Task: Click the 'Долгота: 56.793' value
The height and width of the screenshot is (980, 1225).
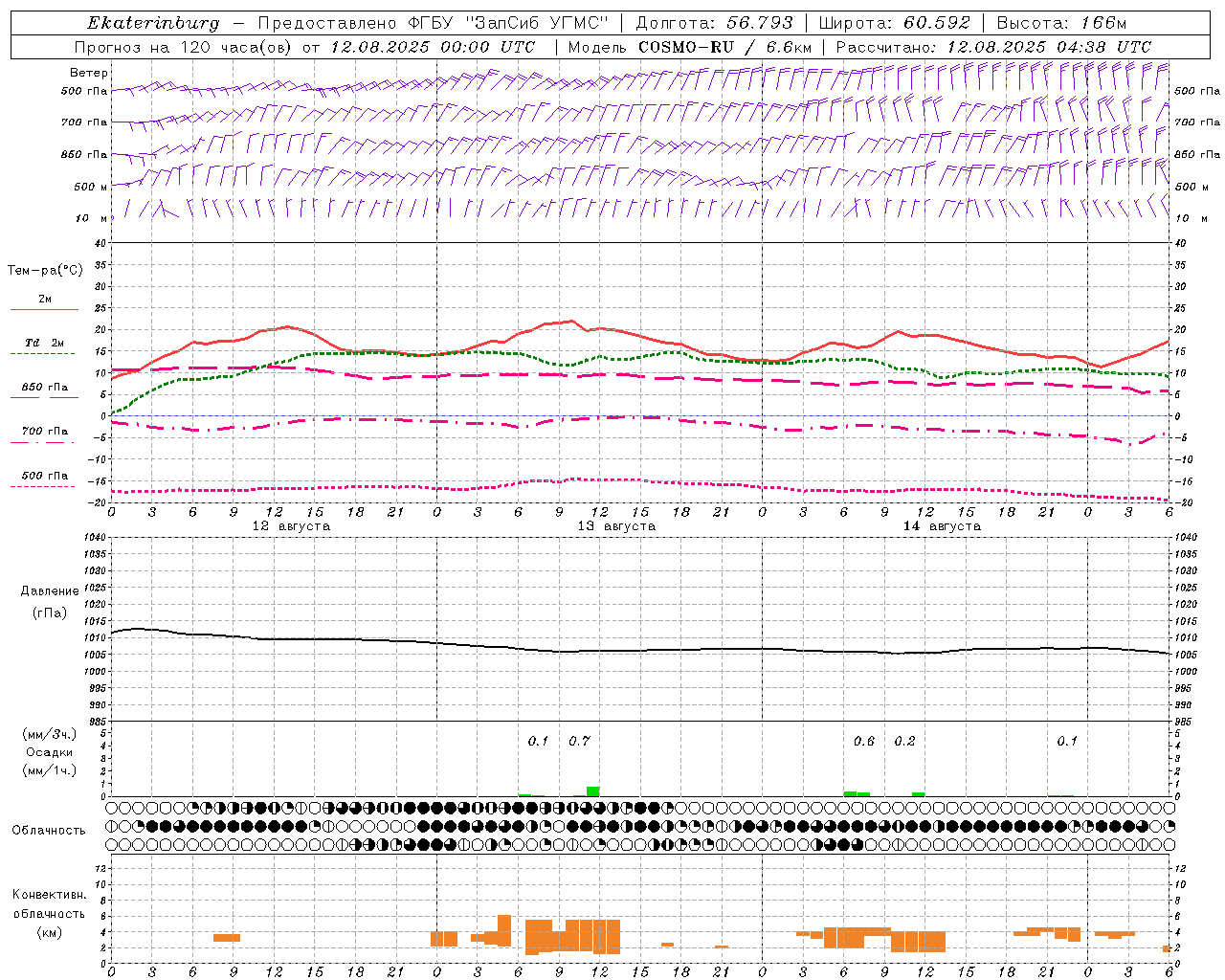Action: click(714, 23)
